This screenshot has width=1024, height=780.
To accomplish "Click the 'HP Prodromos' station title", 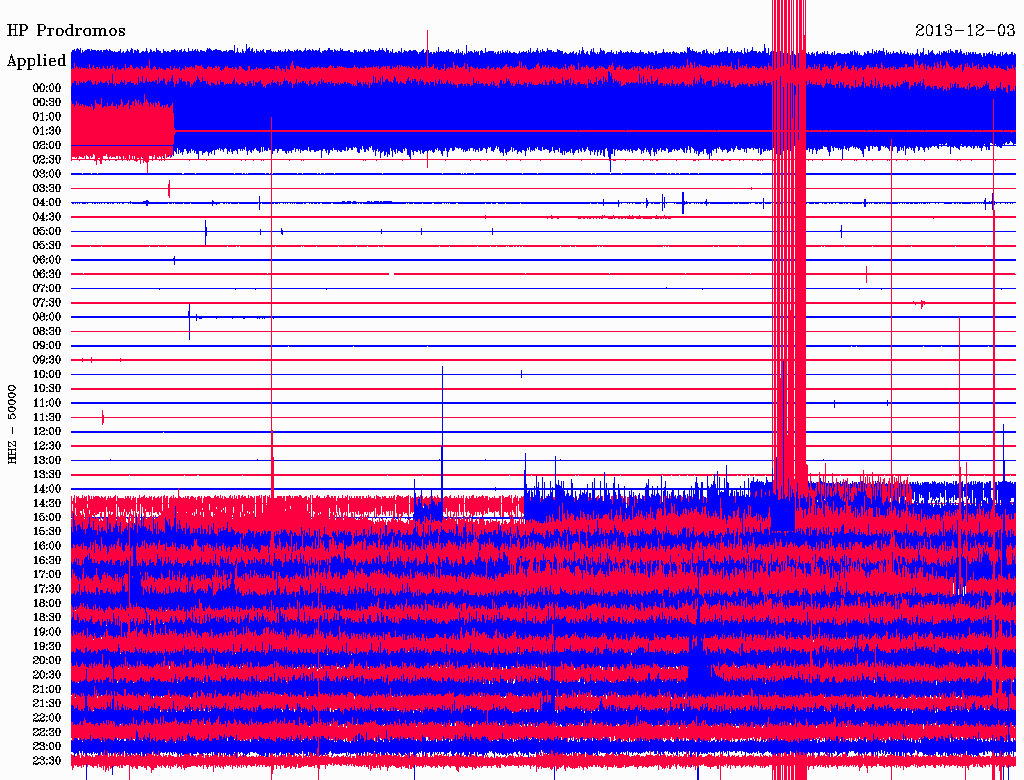I will [66, 31].
